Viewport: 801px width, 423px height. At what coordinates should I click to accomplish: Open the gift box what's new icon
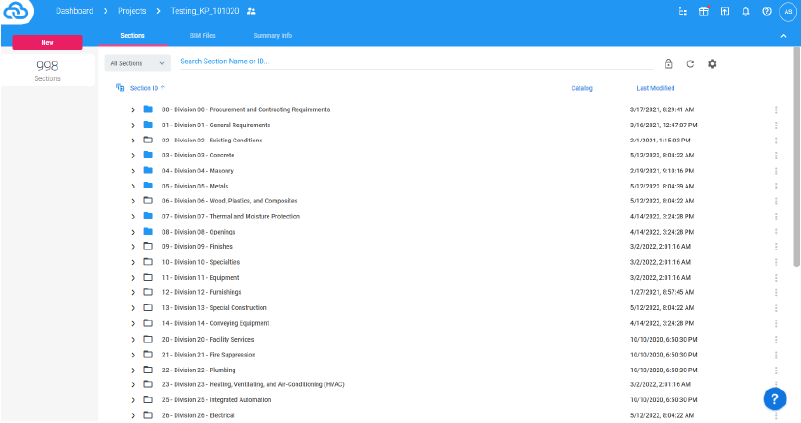704,11
